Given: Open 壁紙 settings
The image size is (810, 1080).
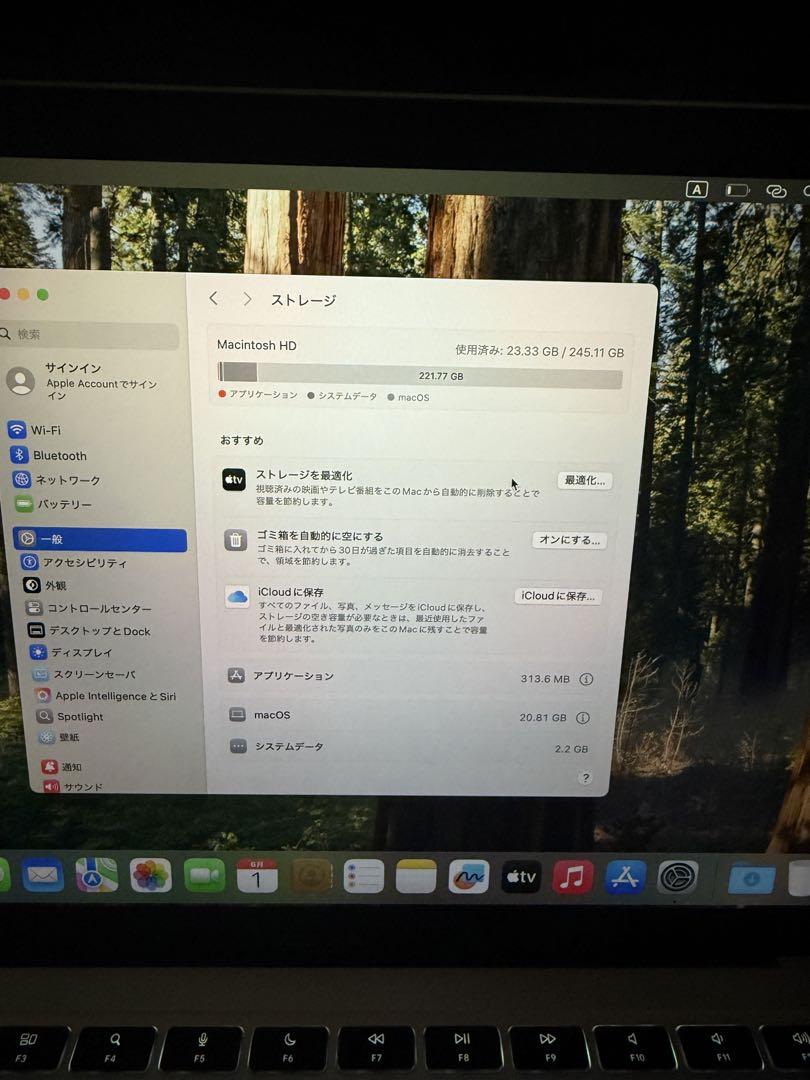Looking at the screenshot, I should click(59, 737).
